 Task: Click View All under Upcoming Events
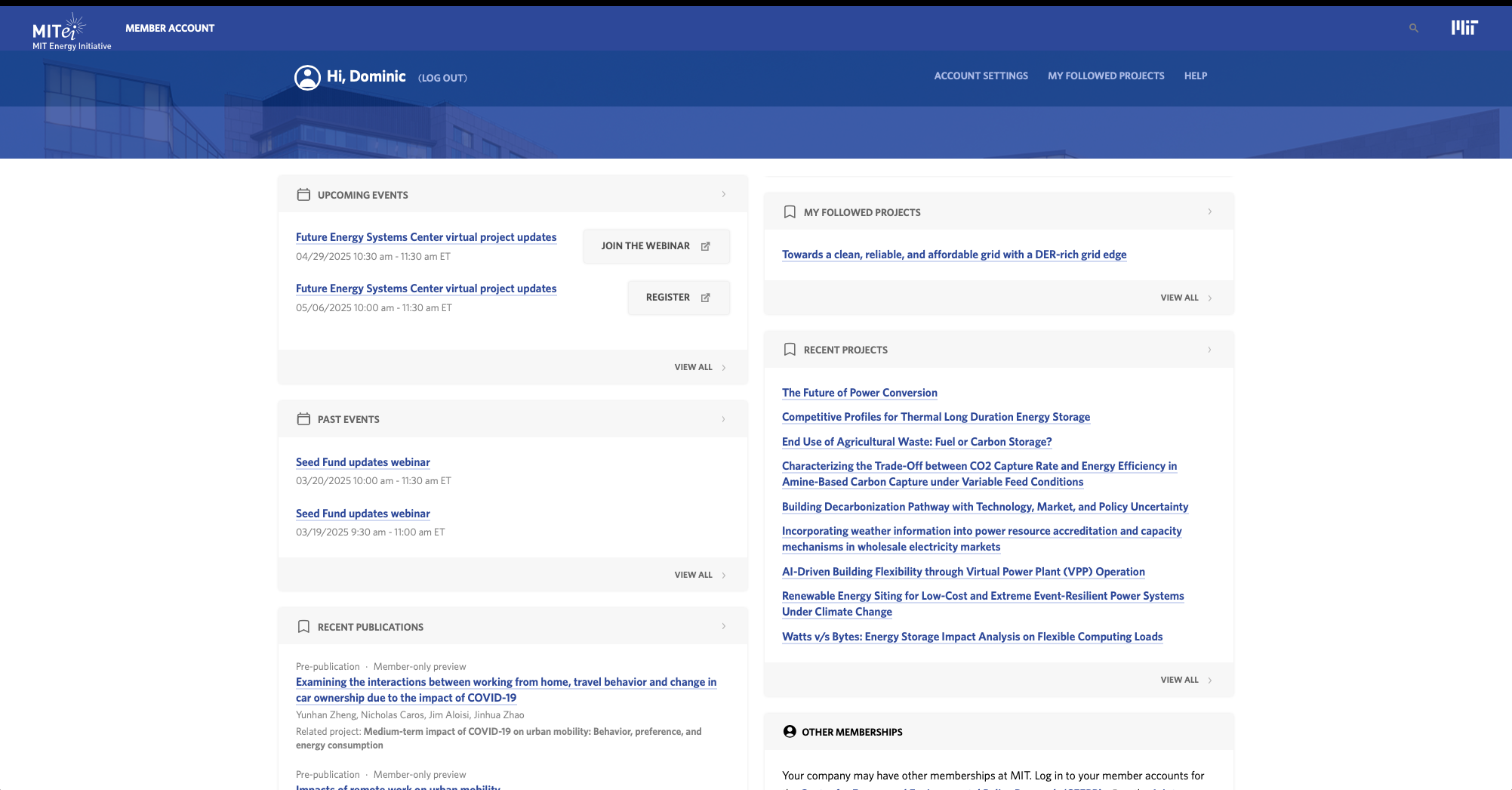tap(700, 367)
